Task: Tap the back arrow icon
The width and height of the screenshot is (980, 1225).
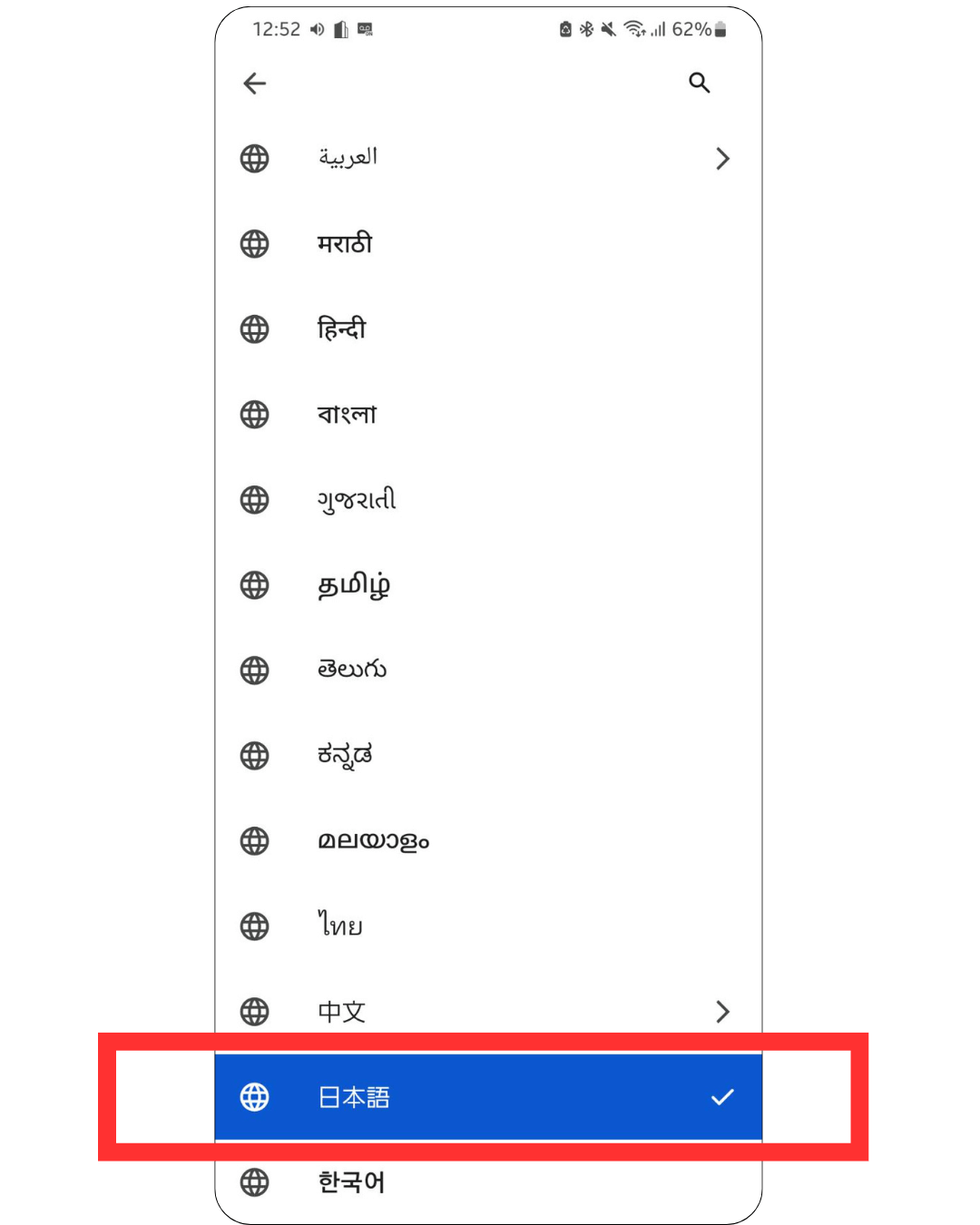Action: click(255, 83)
